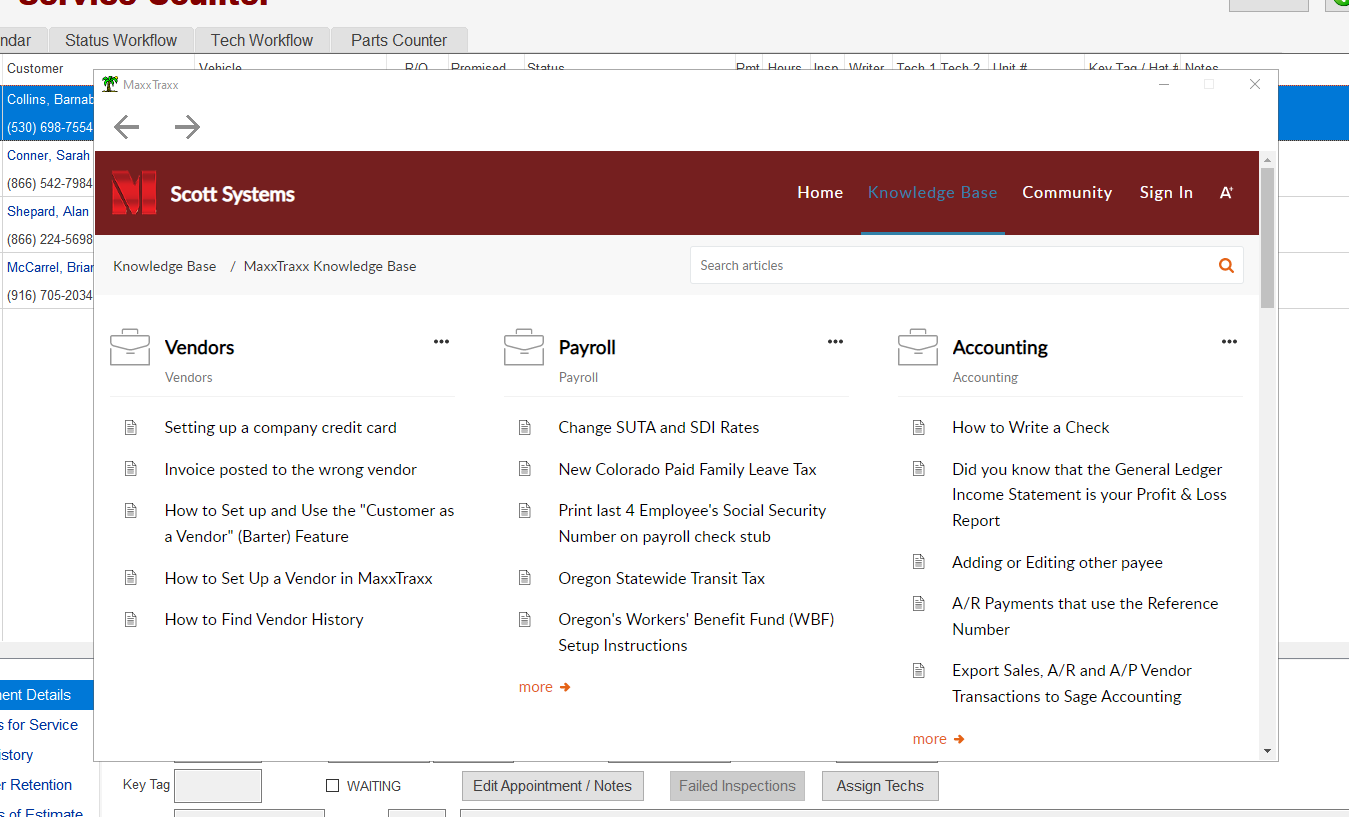
Task: Open How to Write a Check article
Action: point(1031,427)
